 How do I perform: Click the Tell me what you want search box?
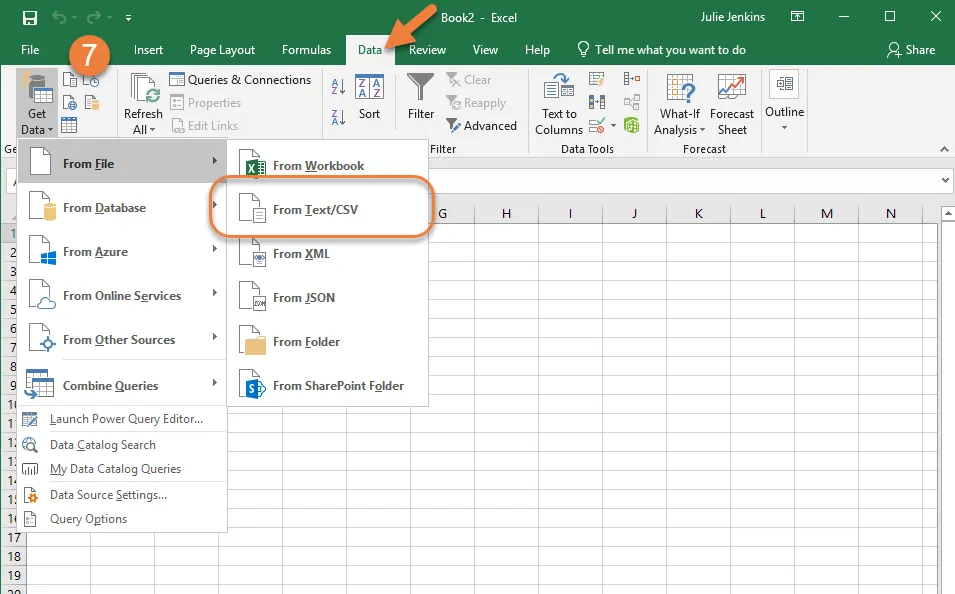coord(661,50)
